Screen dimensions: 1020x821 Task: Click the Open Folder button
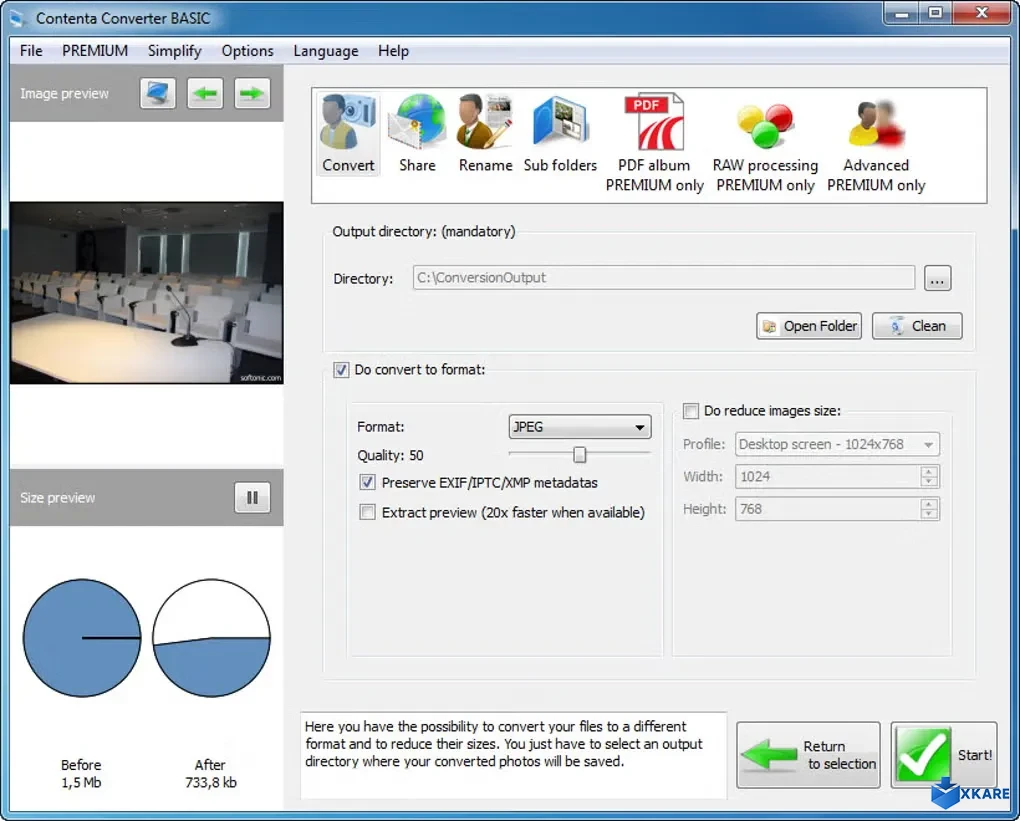[x=809, y=326]
